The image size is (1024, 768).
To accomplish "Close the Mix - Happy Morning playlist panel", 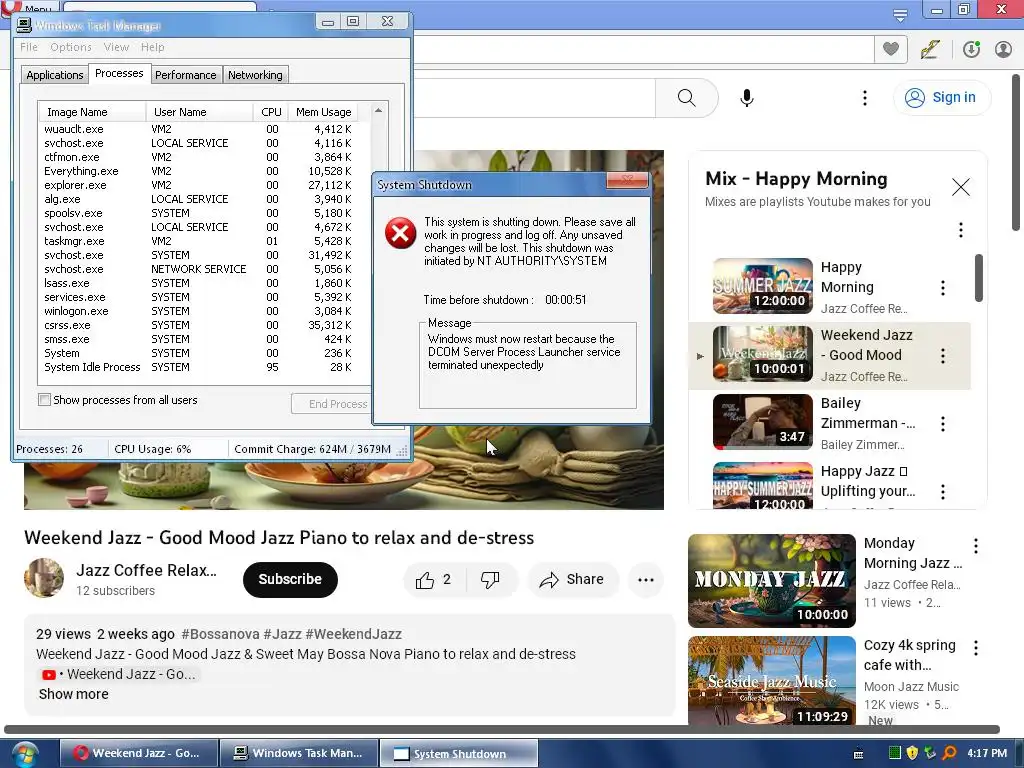I will tap(961, 187).
